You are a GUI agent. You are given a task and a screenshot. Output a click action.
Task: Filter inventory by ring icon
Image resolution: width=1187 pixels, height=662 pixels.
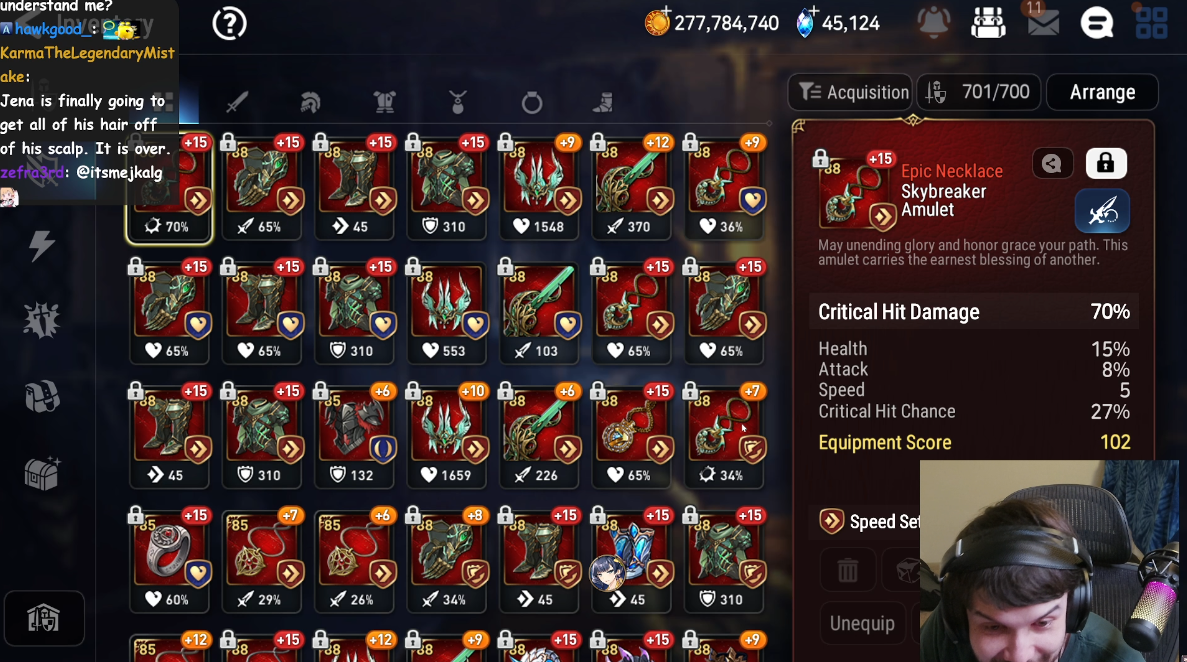532,101
